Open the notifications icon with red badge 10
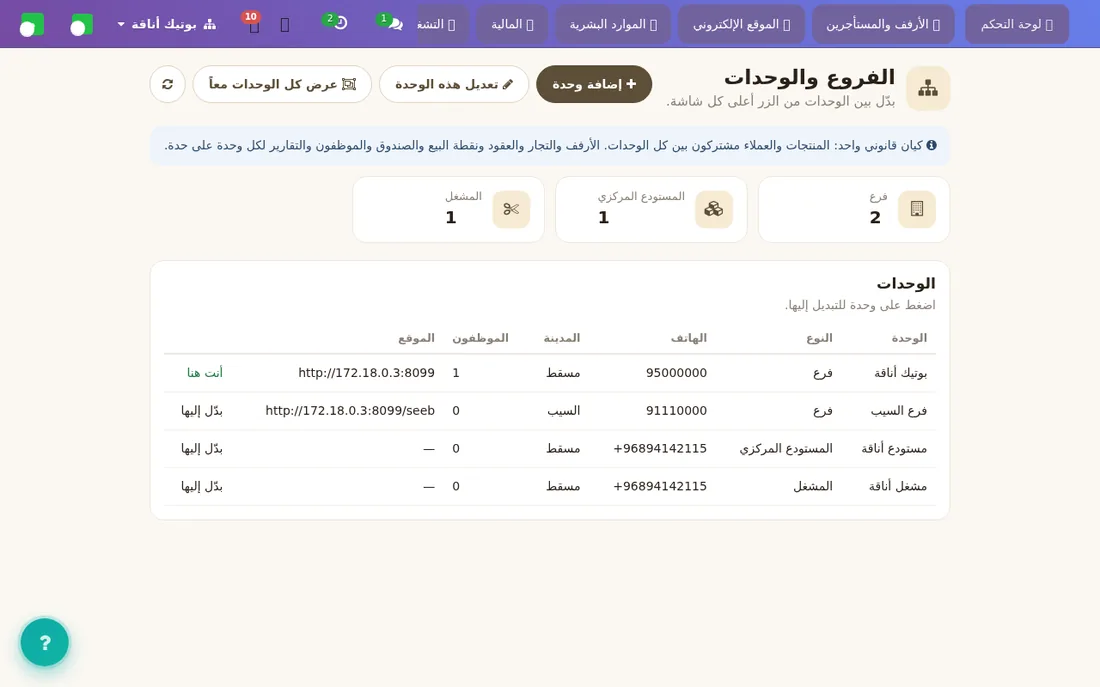The width and height of the screenshot is (1100, 687). pos(253,24)
